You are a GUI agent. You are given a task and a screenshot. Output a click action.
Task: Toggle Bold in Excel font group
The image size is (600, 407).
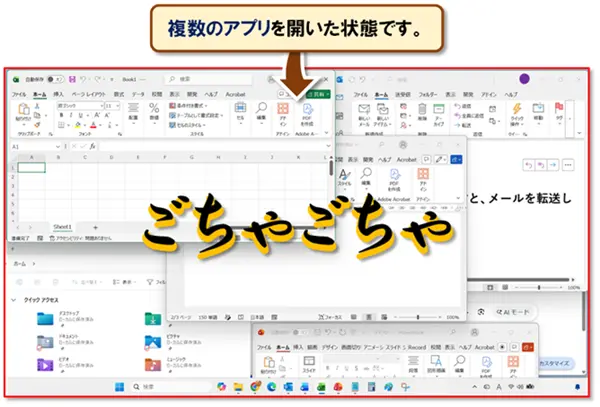[61, 115]
